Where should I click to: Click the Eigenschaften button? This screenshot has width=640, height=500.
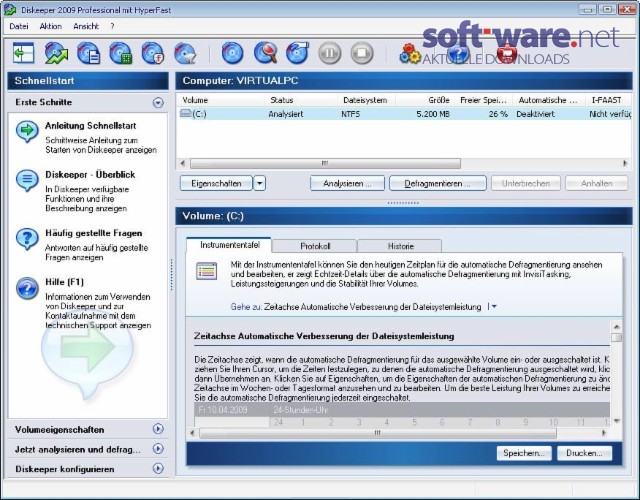(x=216, y=183)
